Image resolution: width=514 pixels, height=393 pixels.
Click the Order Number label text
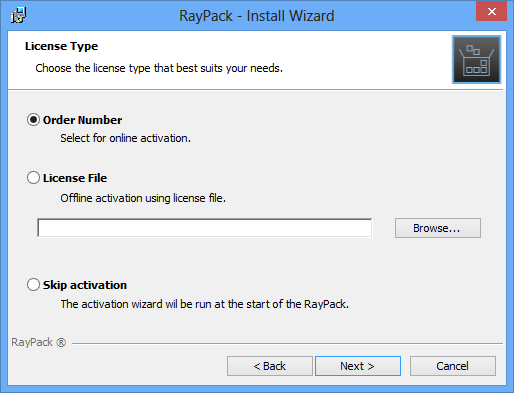82,120
